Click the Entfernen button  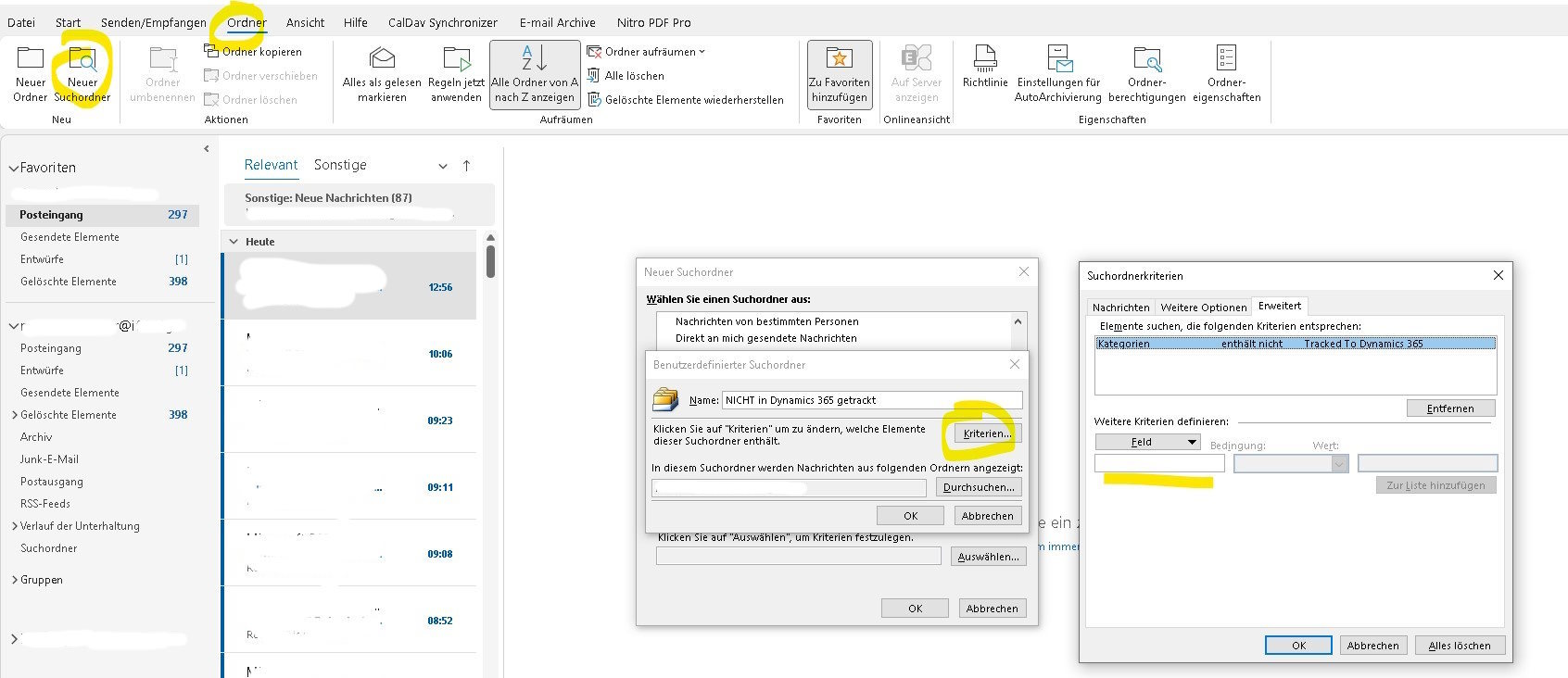click(x=1449, y=408)
